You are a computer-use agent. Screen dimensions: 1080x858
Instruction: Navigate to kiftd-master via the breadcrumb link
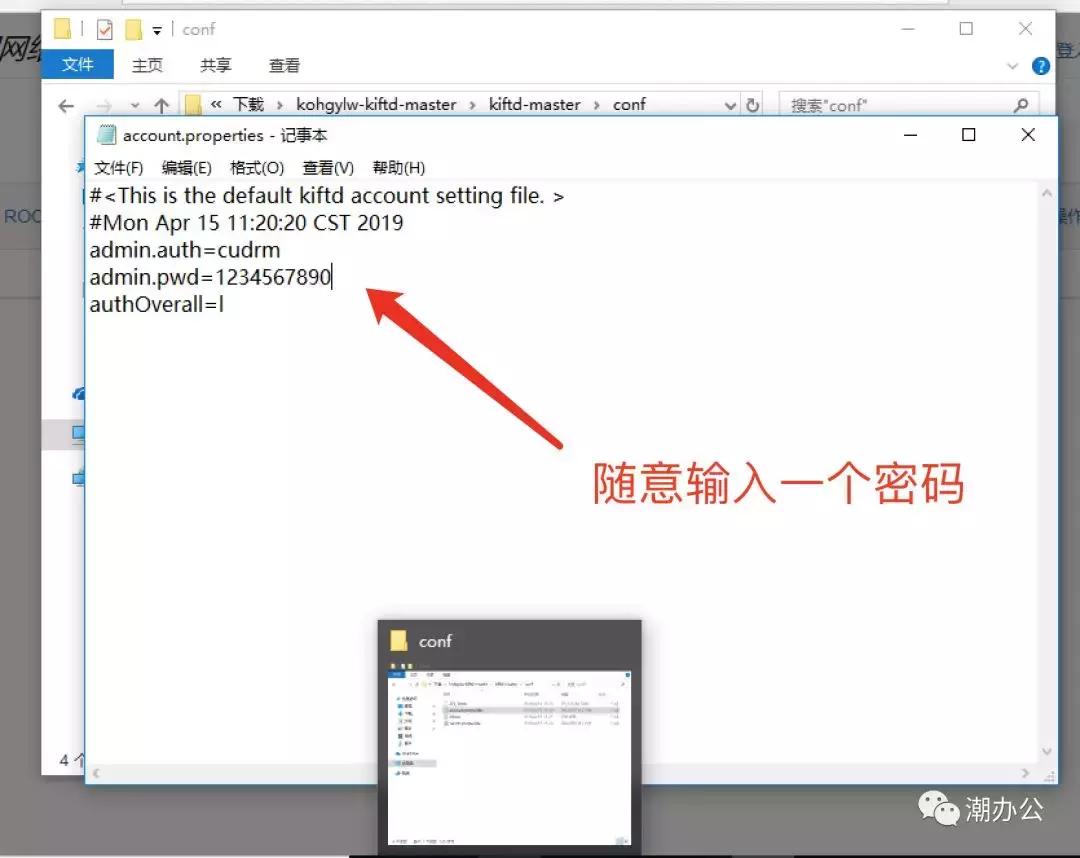(534, 104)
